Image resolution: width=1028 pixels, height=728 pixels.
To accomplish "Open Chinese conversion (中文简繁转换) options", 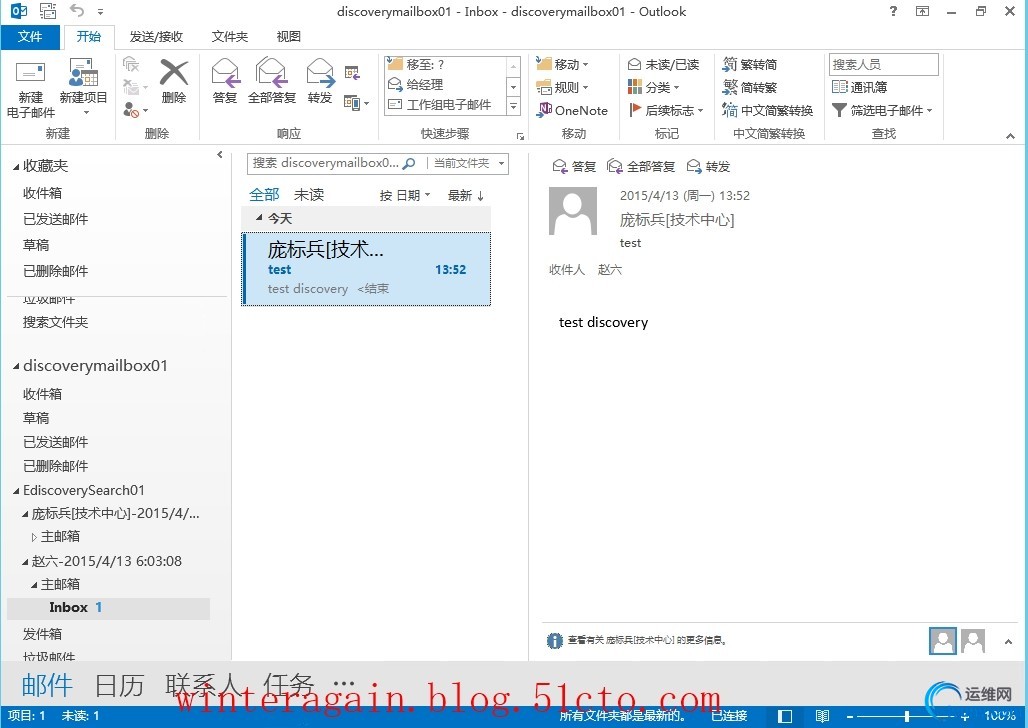I will (x=767, y=110).
